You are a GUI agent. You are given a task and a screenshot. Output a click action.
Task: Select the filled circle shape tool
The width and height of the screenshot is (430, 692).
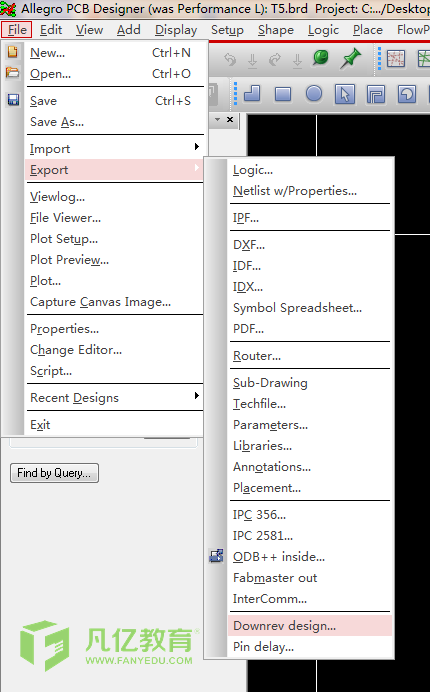(314, 94)
